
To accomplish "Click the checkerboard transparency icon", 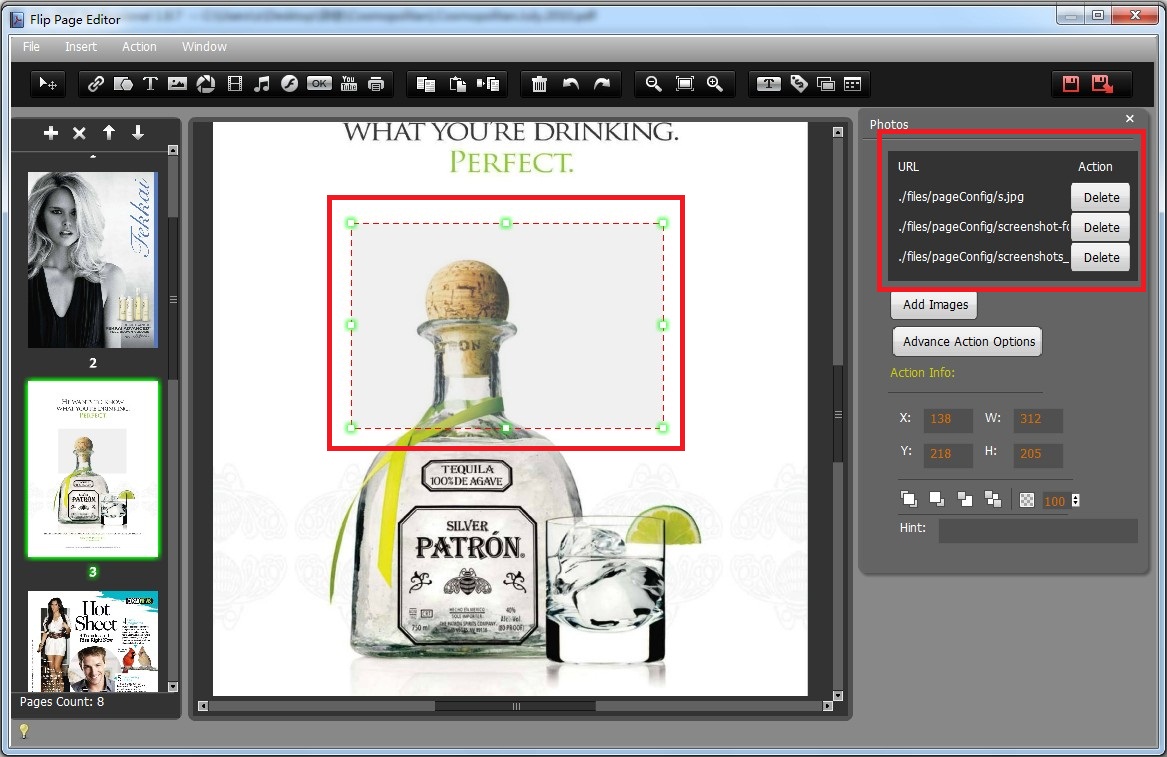I will pos(1027,500).
